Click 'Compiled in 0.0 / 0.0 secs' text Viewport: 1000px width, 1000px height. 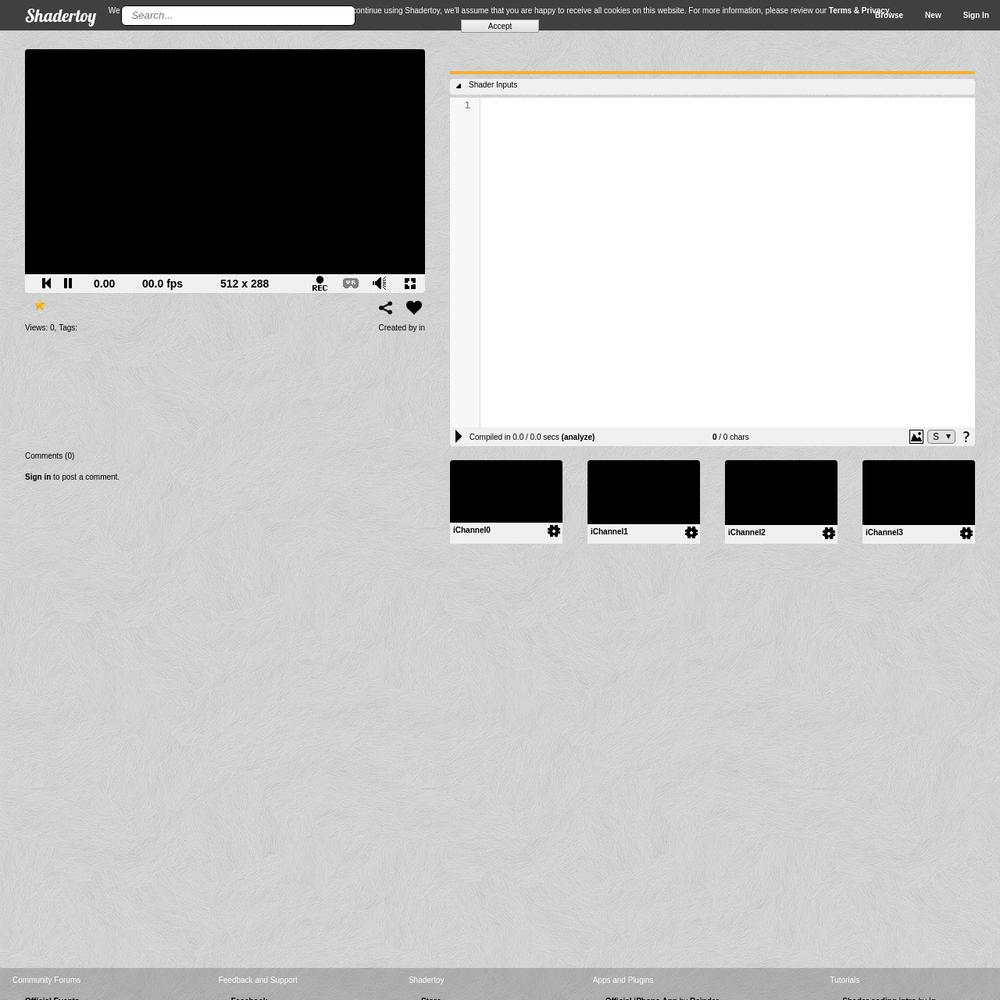tap(514, 437)
